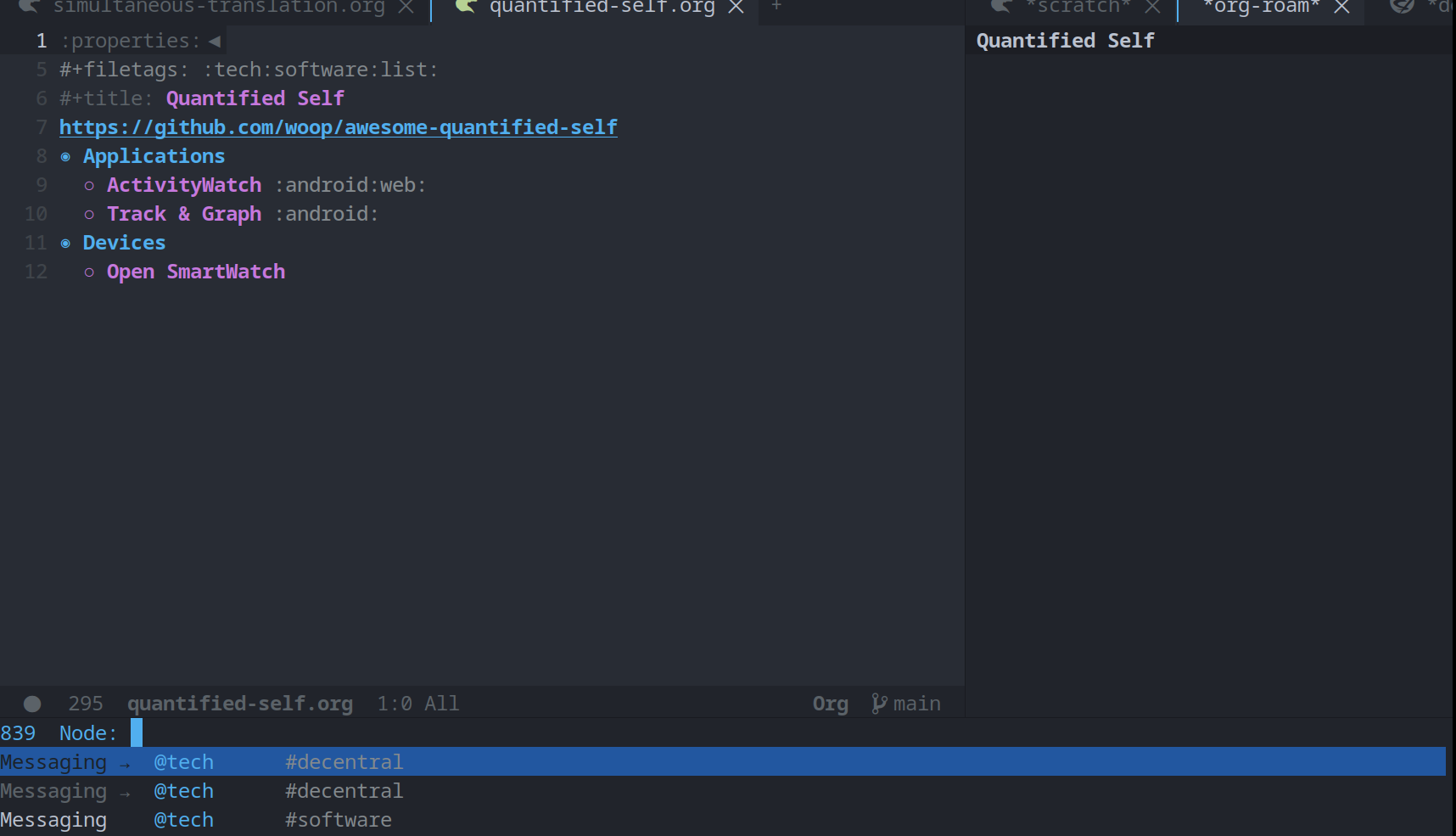Click the Org major-mode indicator in the modeline
The image size is (1456, 836).
(829, 703)
